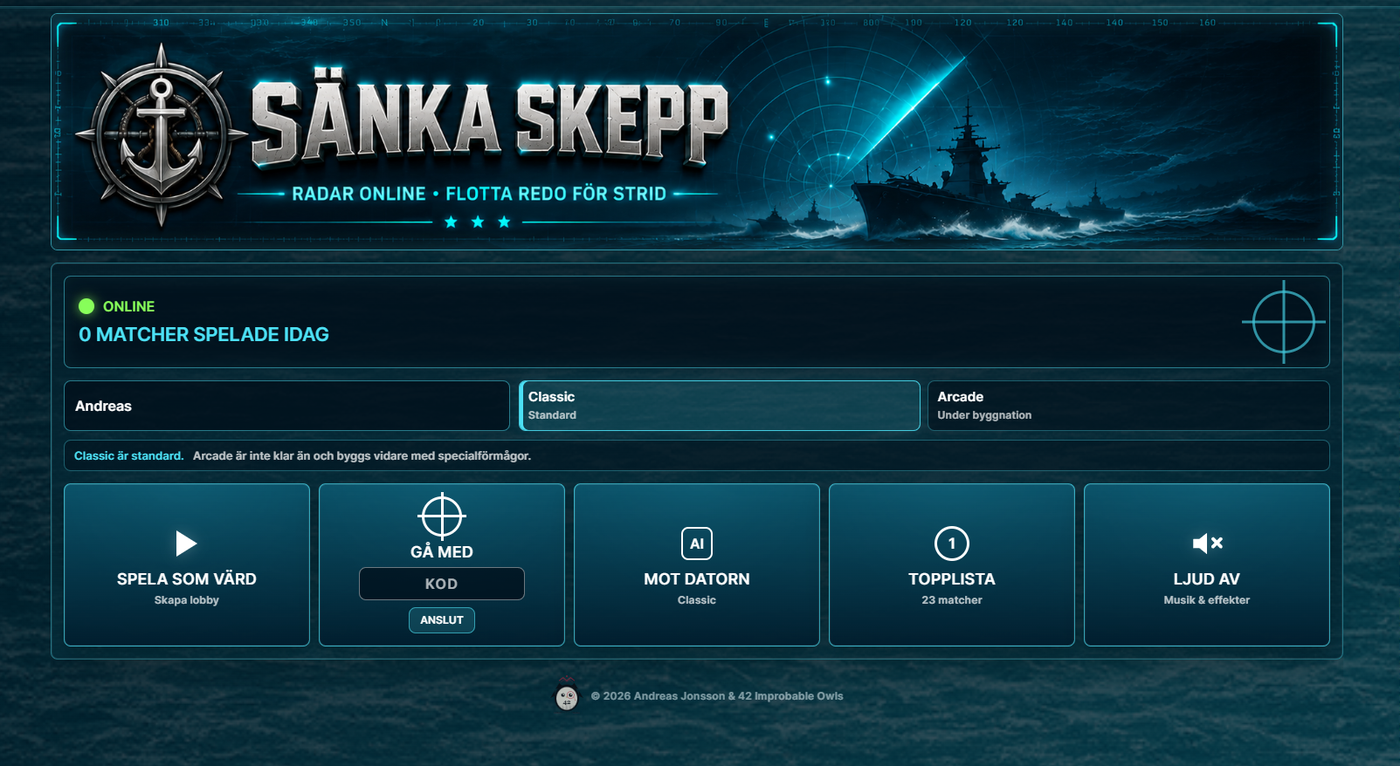1400x766 pixels.
Task: Edit the player name field Andreas
Action: pyautogui.click(x=287, y=405)
